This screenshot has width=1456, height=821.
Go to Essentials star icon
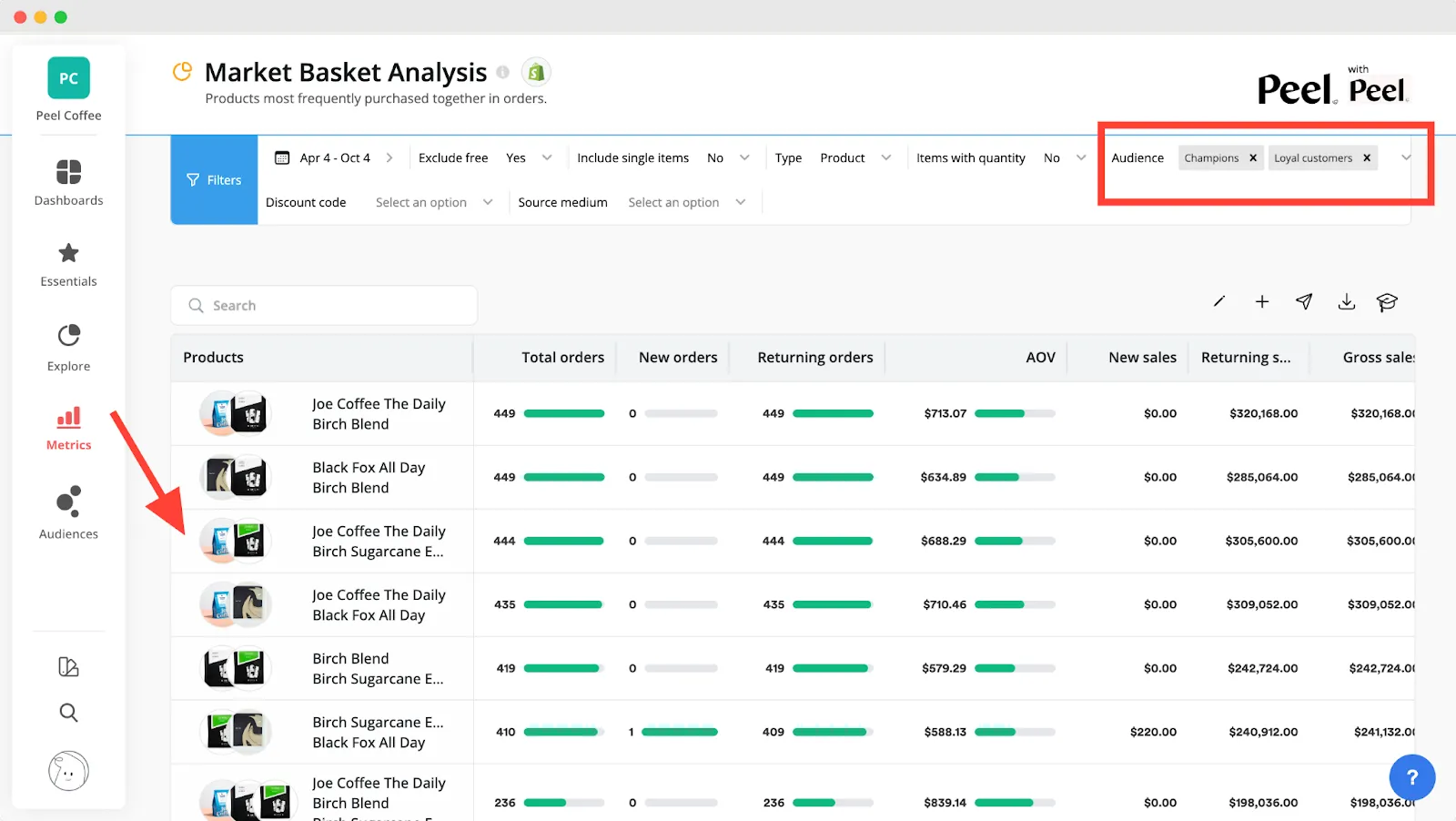click(68, 253)
